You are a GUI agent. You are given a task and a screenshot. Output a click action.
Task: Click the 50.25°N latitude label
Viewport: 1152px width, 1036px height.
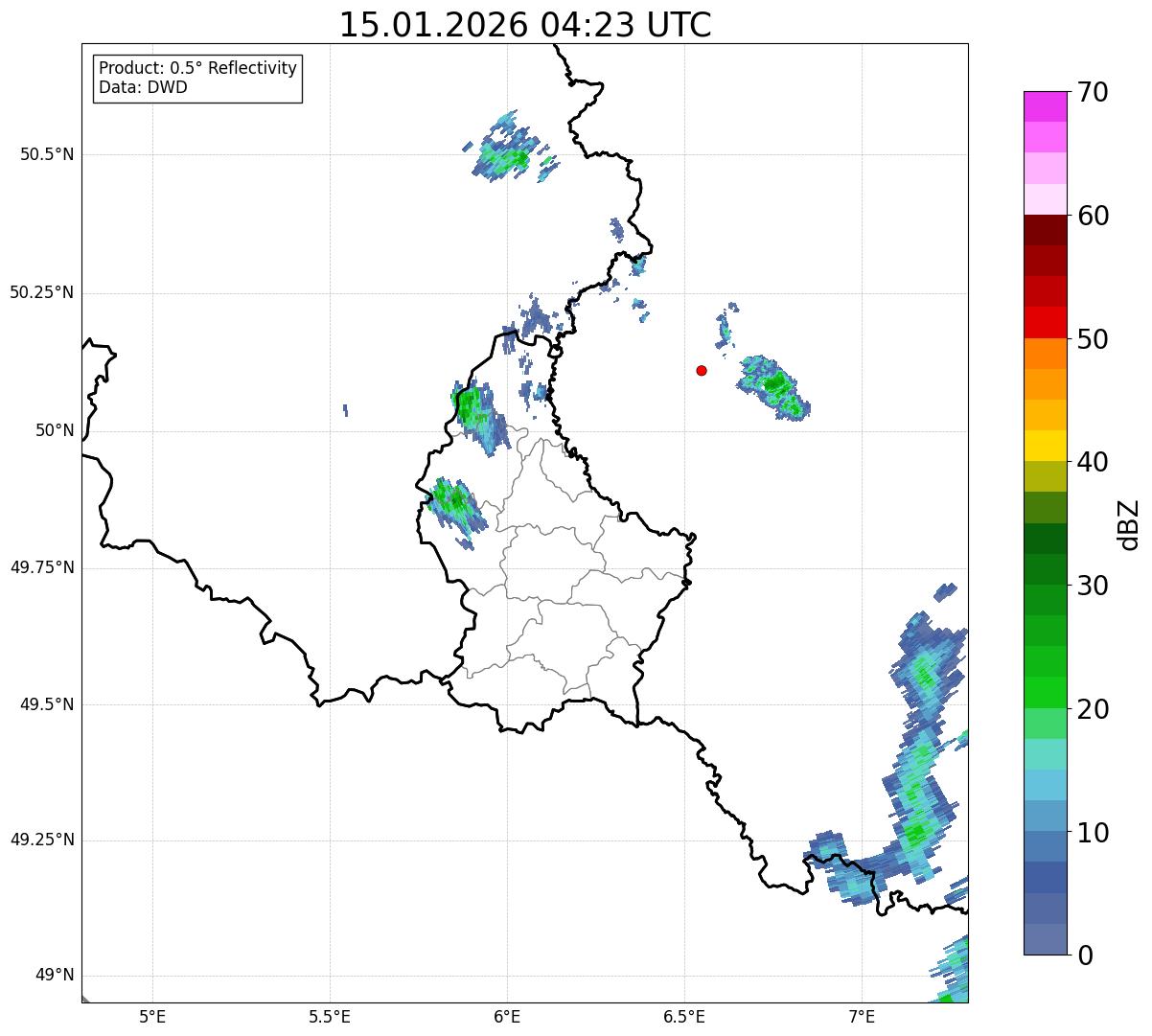point(41,292)
